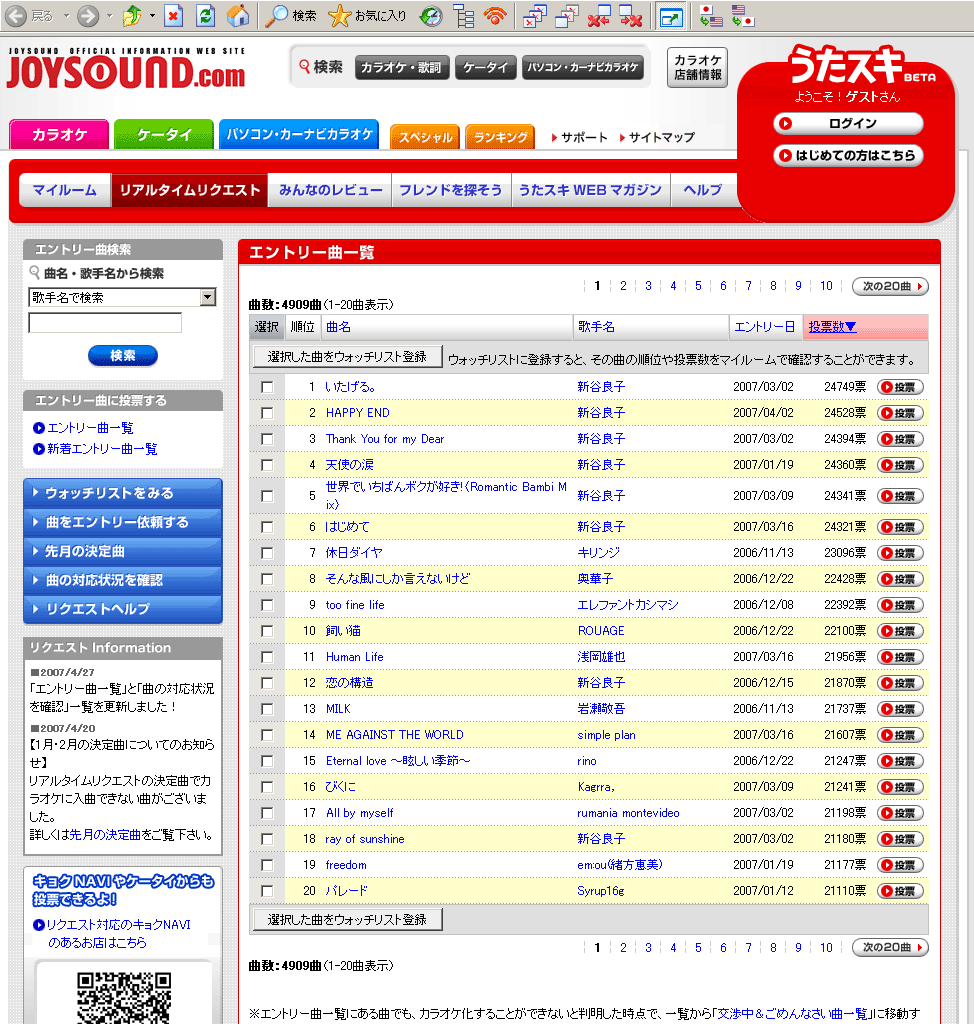Click top 次の20曲 pagination button

point(890,287)
